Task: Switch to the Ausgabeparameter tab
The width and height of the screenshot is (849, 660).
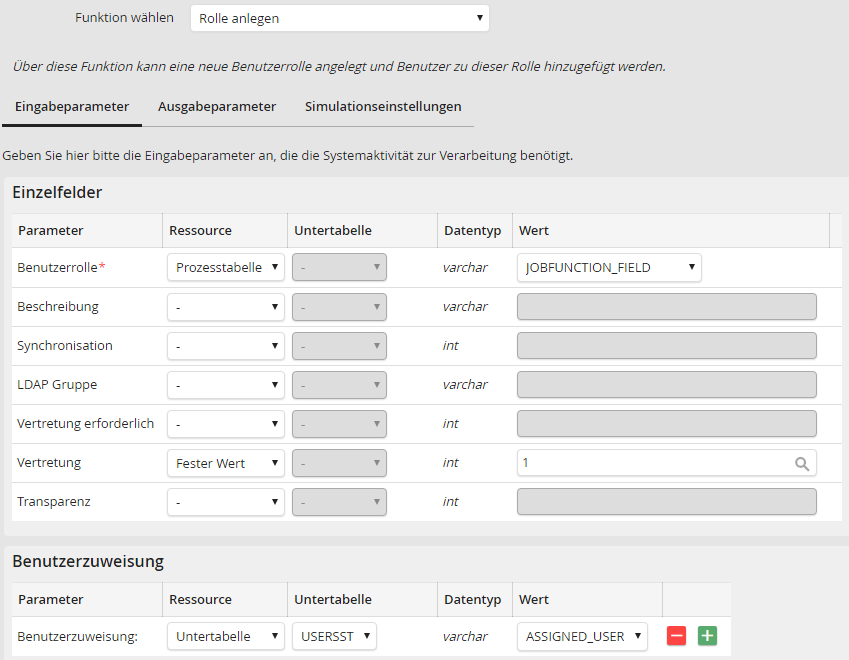Action: [x=217, y=106]
